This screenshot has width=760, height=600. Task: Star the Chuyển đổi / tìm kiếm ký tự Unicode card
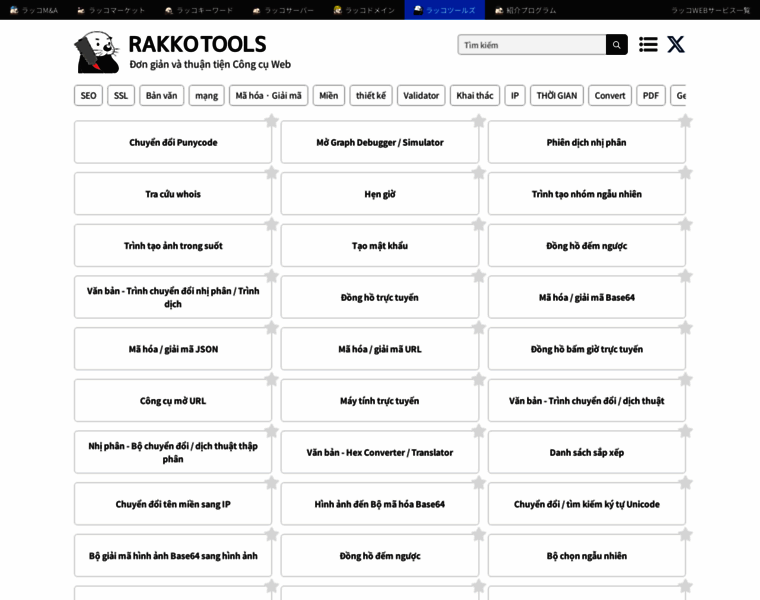coord(685,483)
